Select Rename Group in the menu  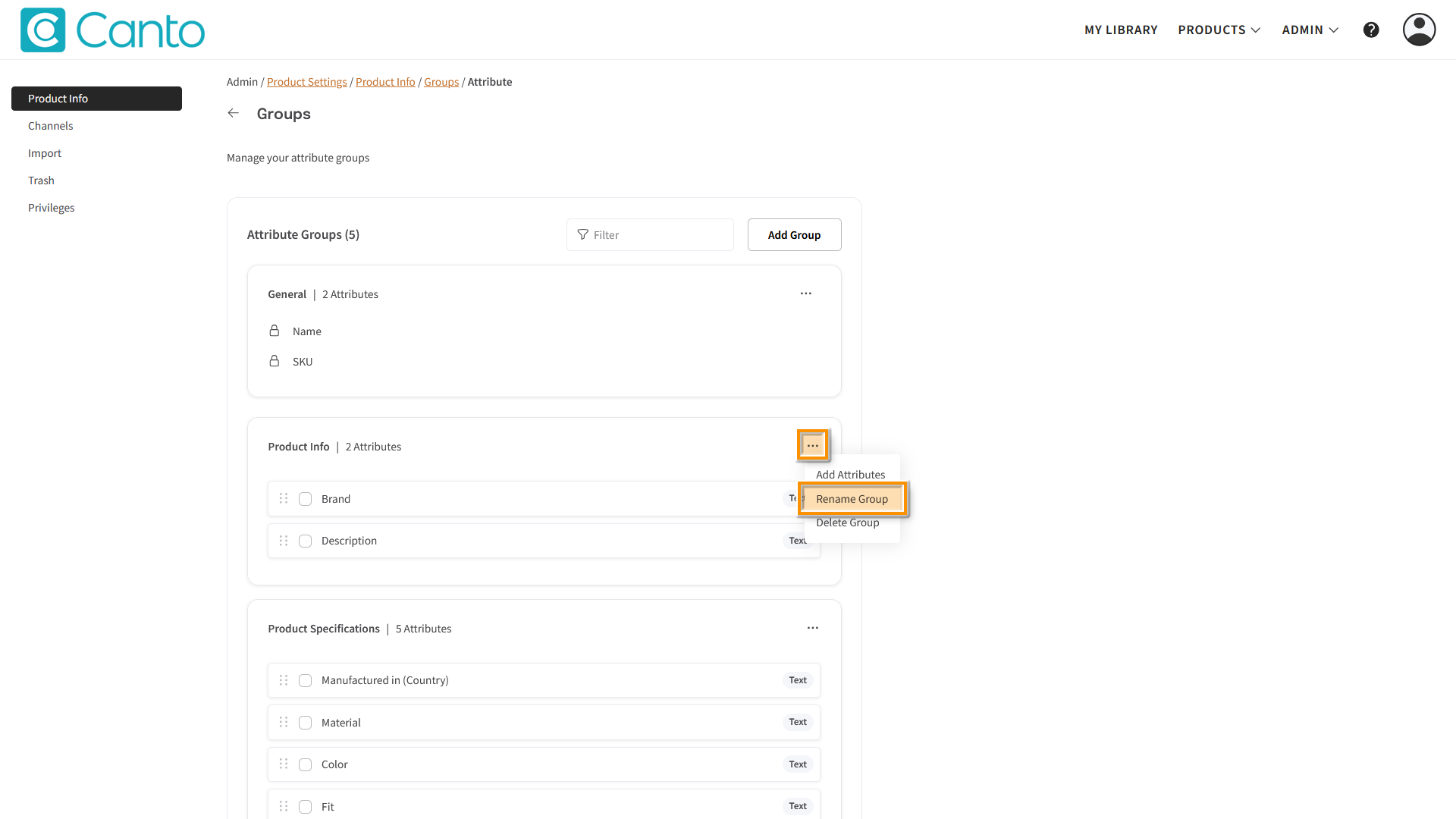pyautogui.click(x=852, y=499)
